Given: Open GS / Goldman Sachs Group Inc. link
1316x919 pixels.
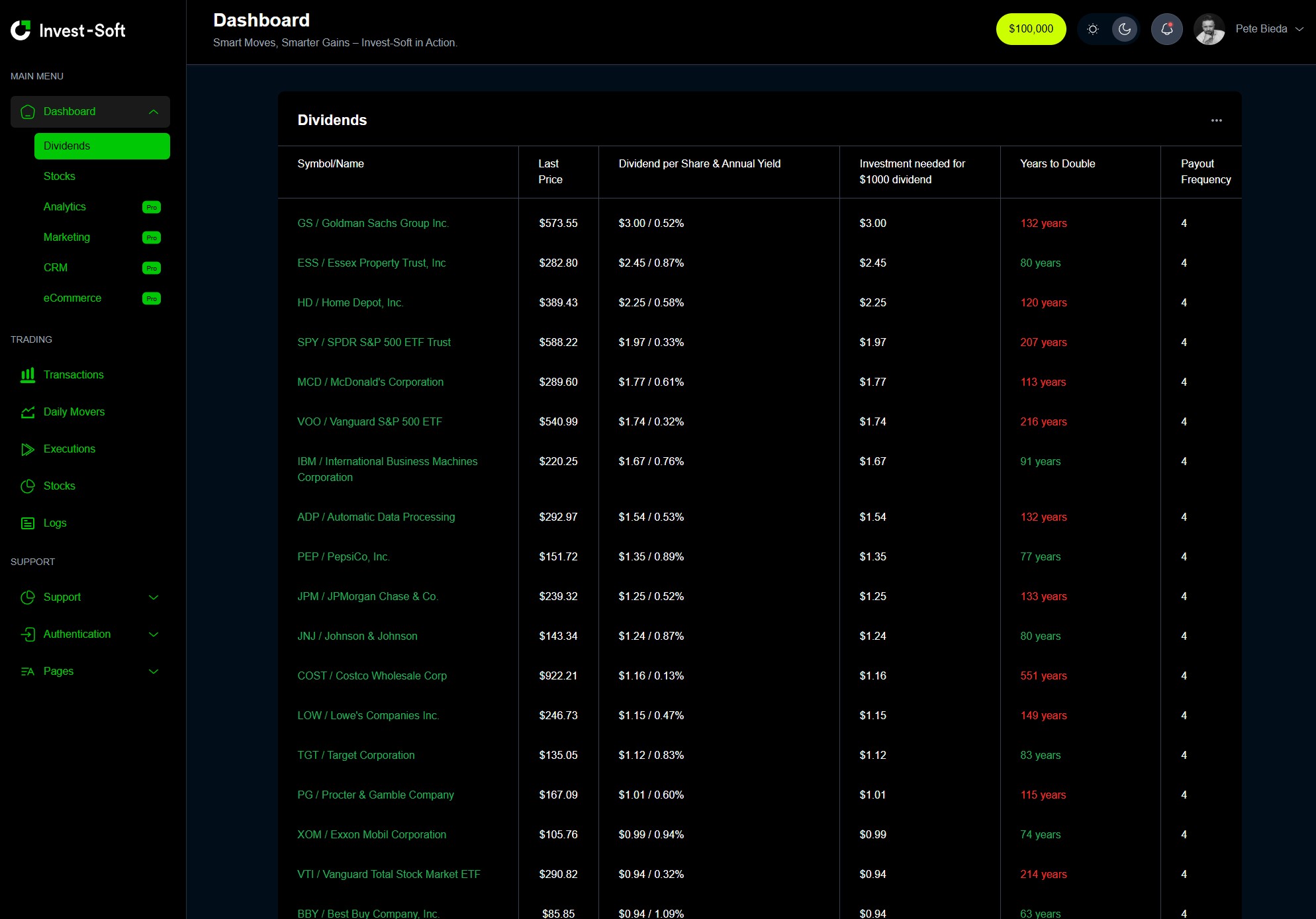Looking at the screenshot, I should point(373,224).
